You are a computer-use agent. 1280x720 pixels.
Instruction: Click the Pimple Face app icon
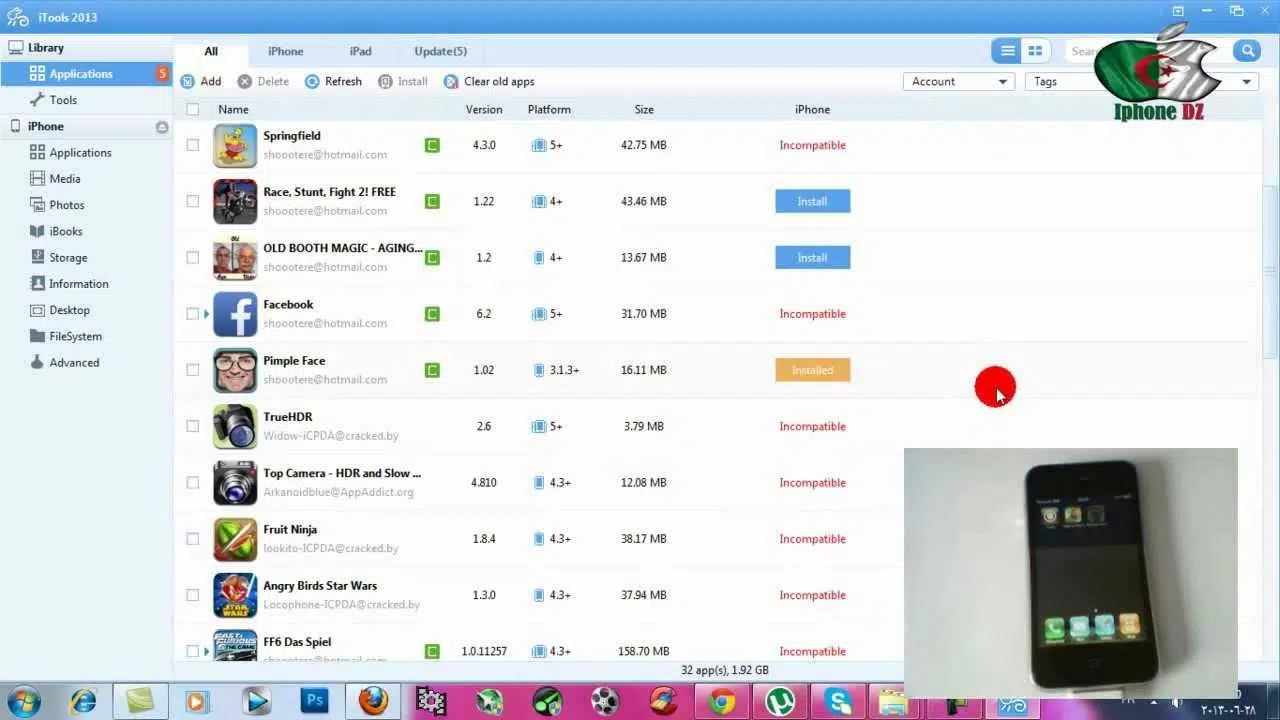pos(235,370)
